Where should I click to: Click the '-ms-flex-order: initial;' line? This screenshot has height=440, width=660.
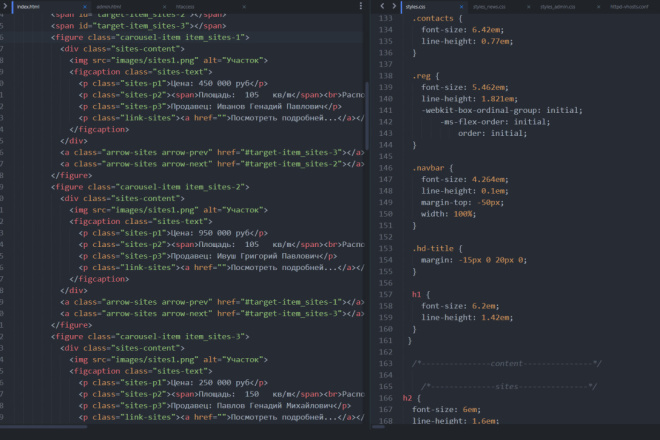click(495, 122)
